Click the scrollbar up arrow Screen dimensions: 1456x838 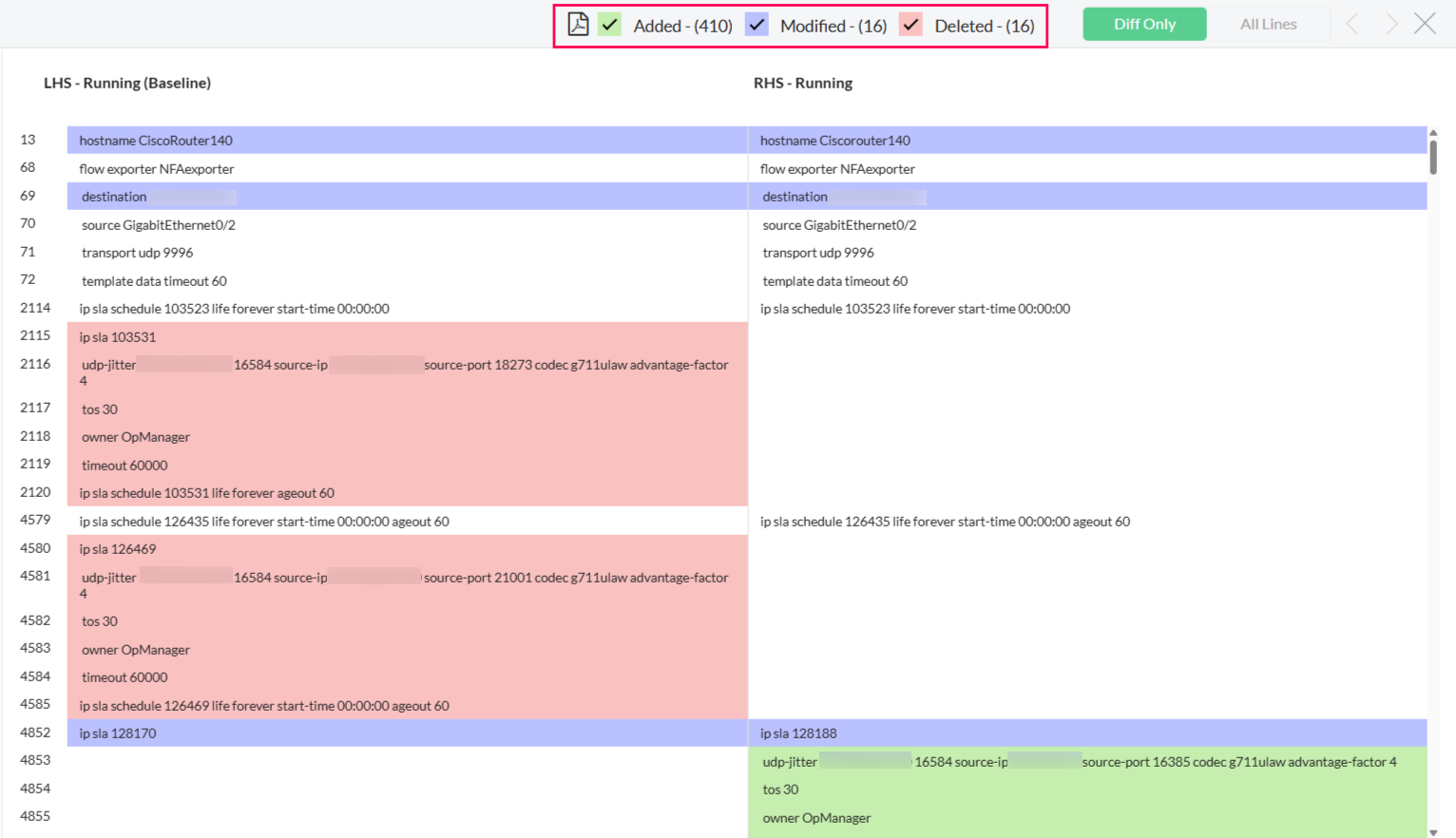1433,133
